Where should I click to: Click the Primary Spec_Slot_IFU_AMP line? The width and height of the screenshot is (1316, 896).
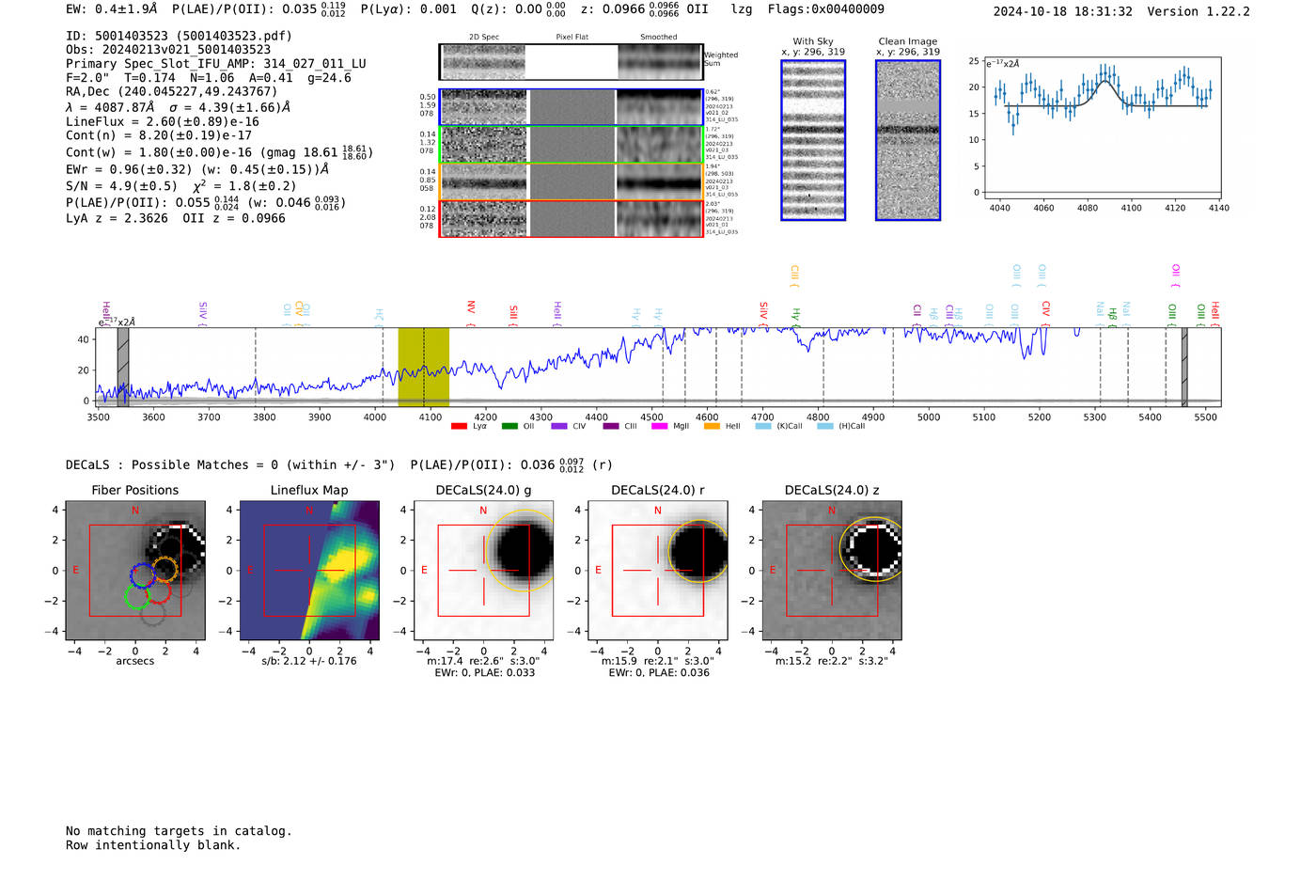tap(216, 64)
